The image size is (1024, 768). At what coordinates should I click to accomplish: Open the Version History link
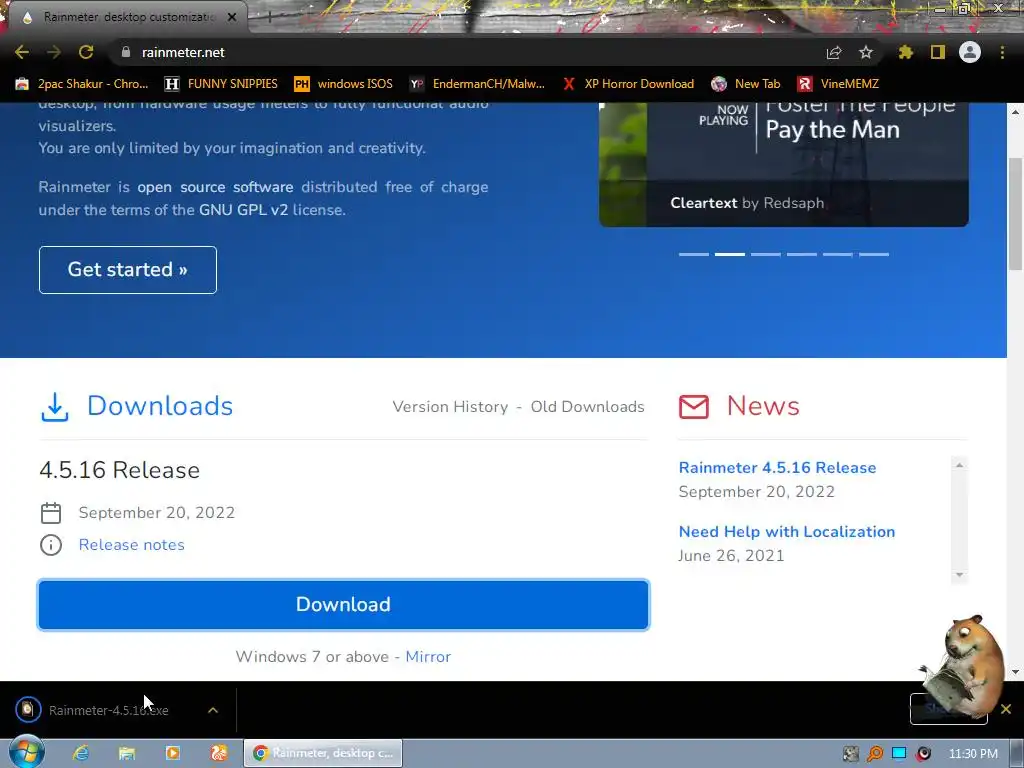tap(450, 406)
